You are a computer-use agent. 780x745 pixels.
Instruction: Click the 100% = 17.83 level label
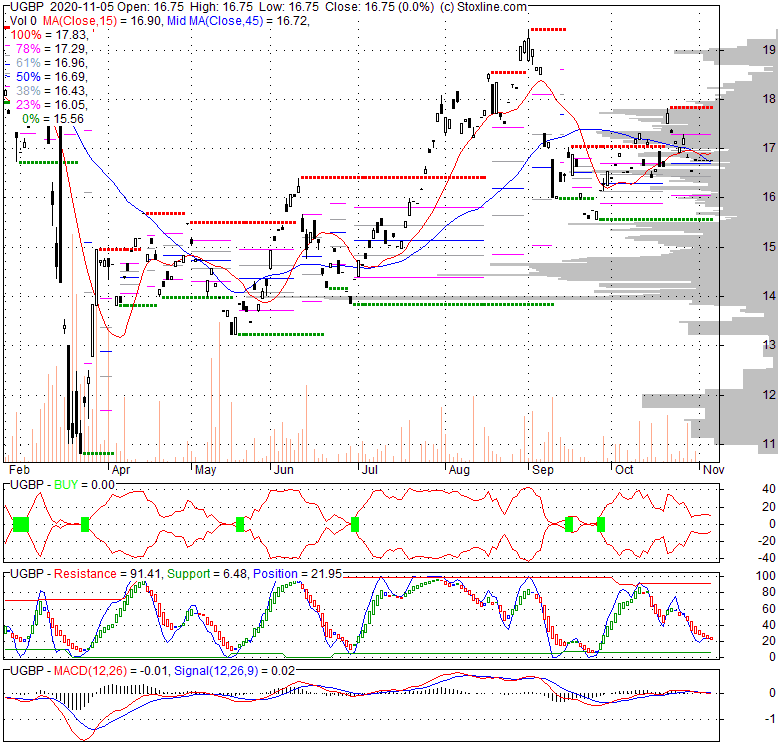[x=49, y=35]
